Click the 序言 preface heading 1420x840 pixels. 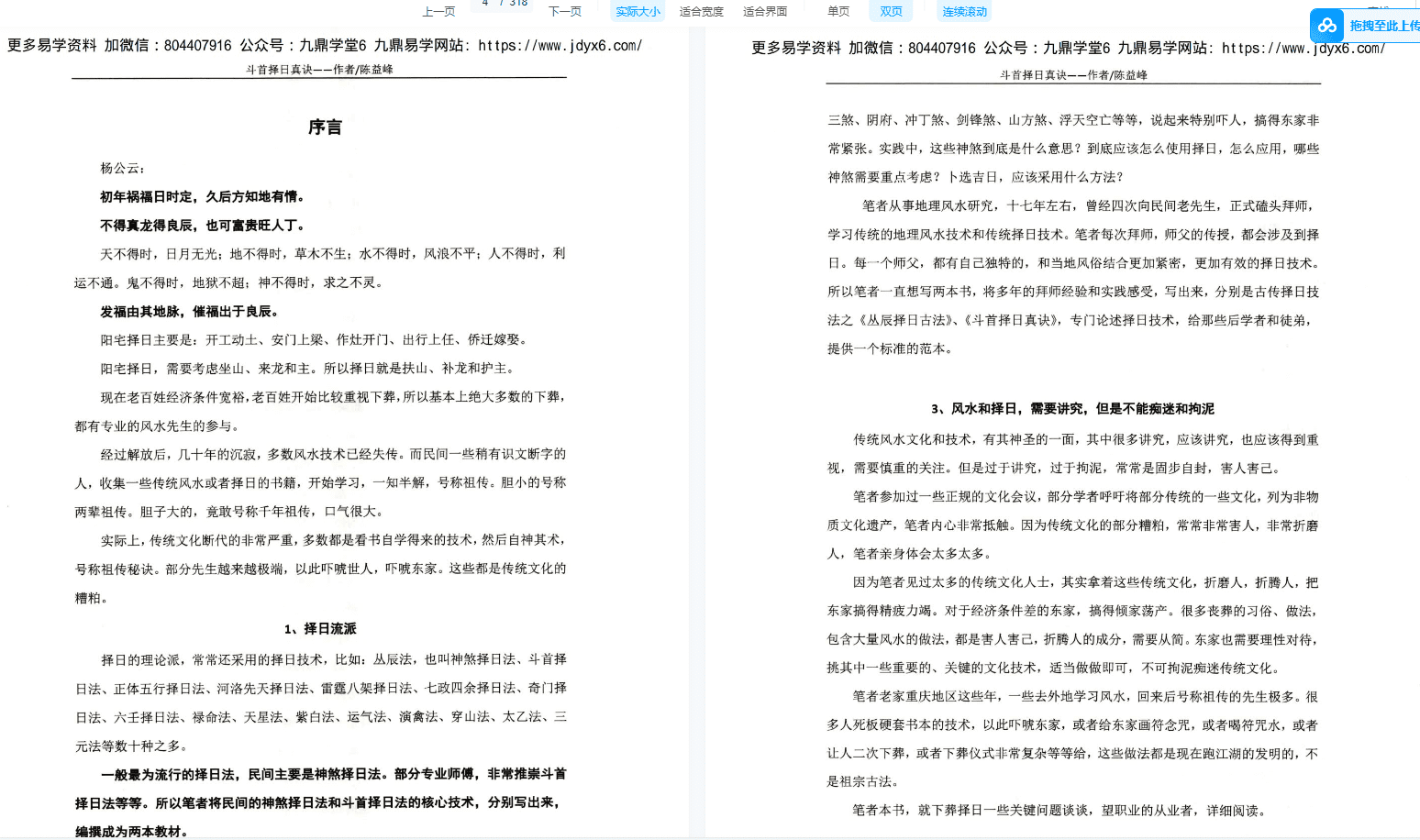coord(325,127)
